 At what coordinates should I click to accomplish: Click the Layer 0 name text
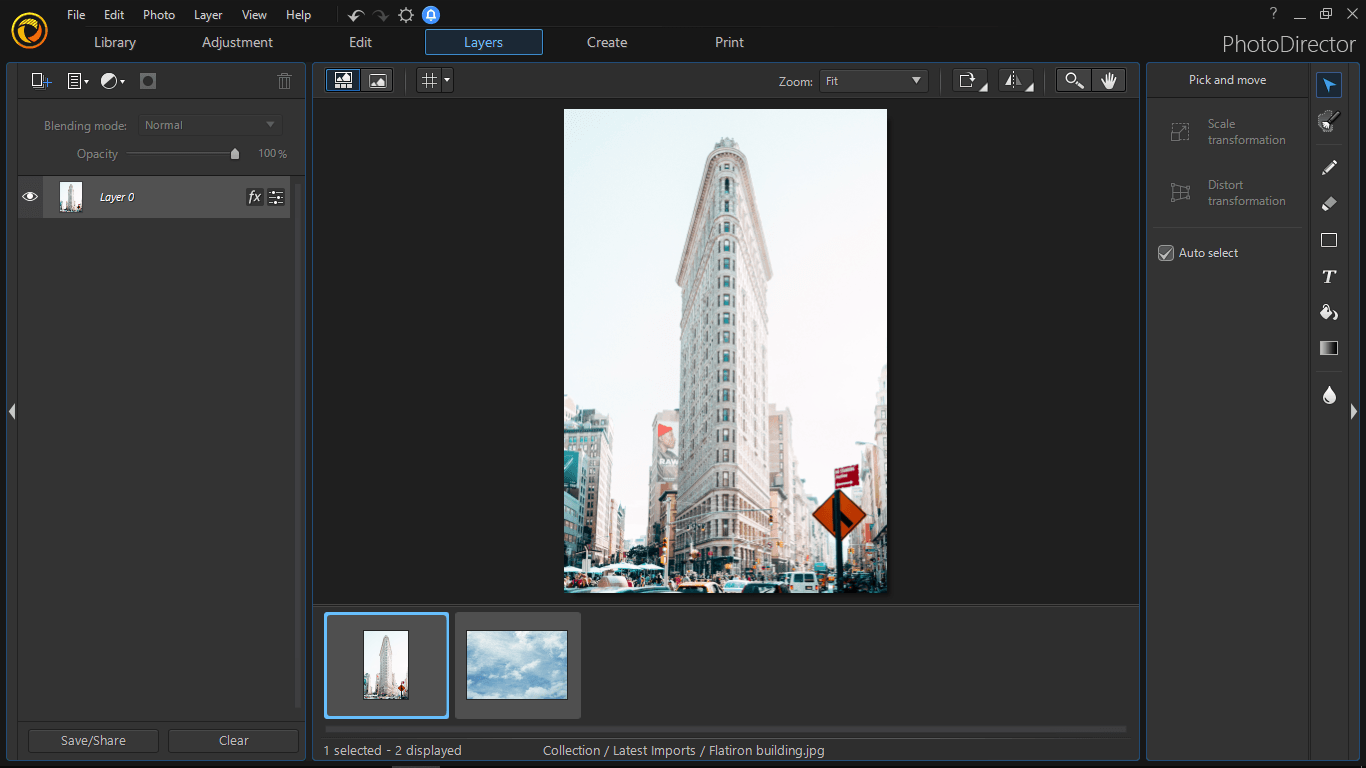[117, 197]
